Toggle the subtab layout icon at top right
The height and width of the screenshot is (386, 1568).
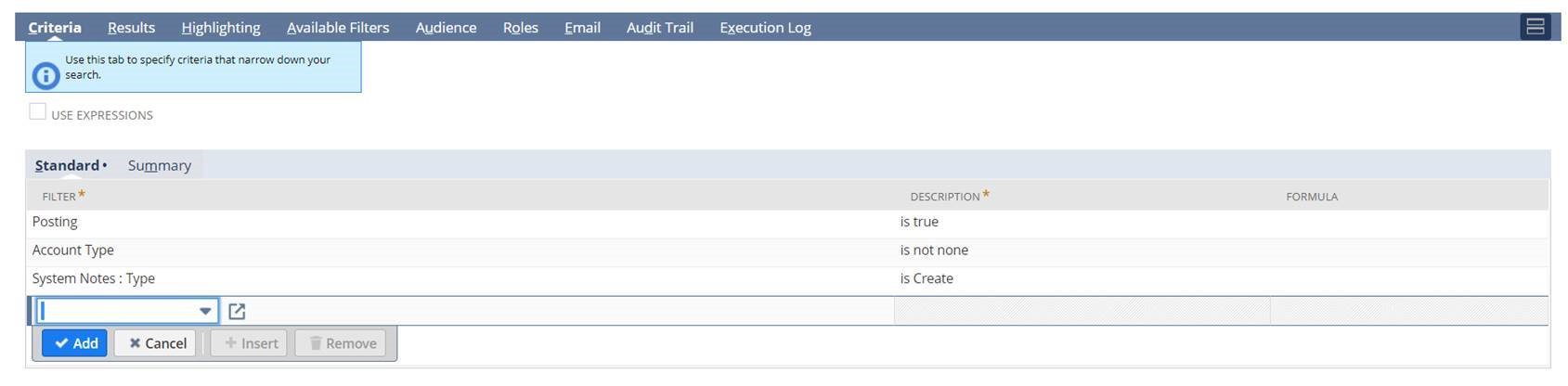pos(1535,27)
